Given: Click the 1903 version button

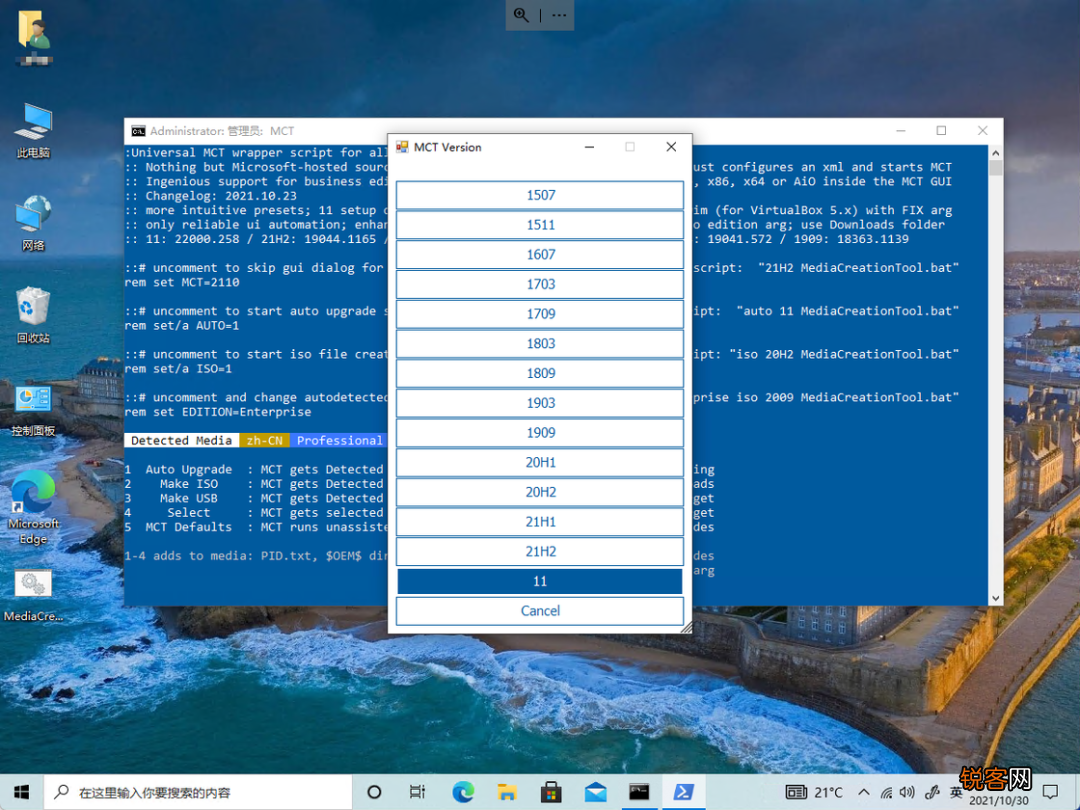Looking at the screenshot, I should 540,402.
